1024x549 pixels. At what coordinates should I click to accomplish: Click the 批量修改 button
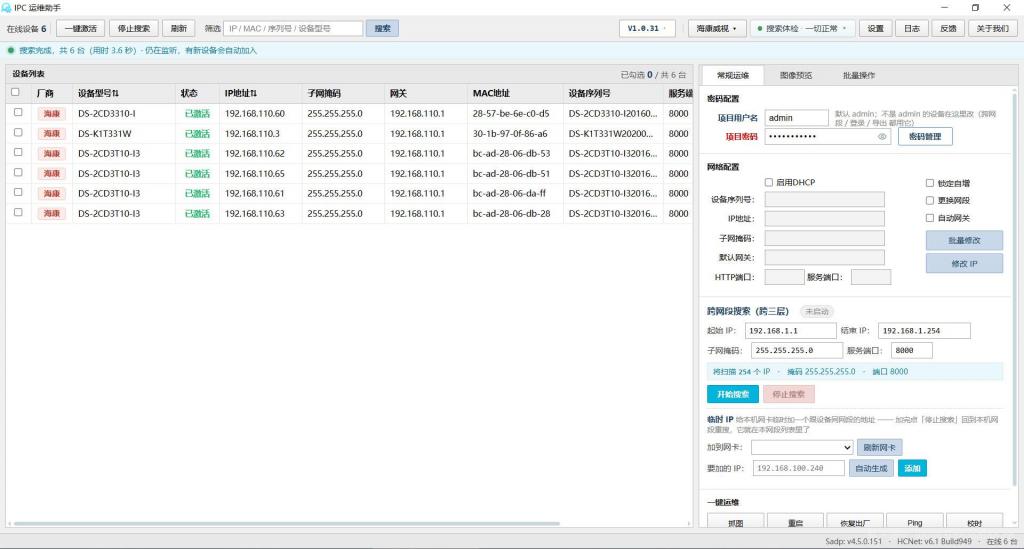964,240
